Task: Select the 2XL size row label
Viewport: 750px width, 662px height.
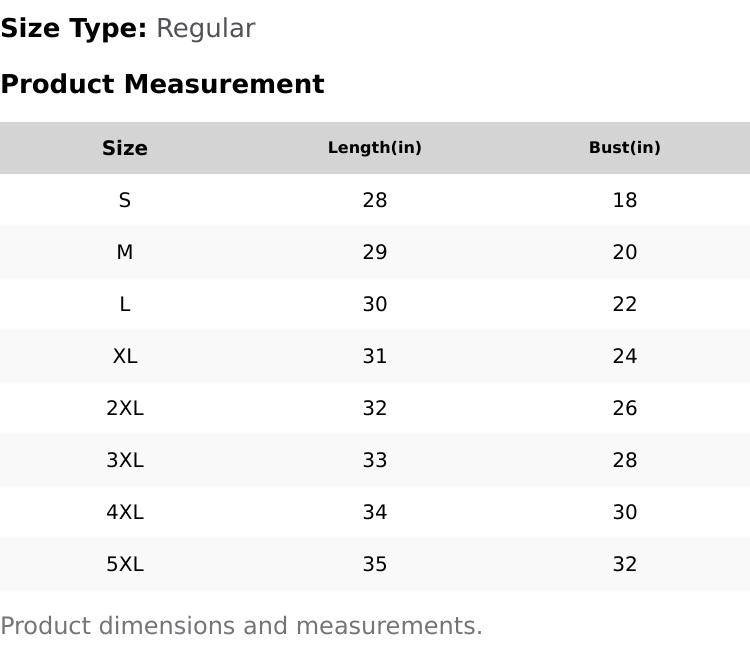Action: (x=125, y=408)
